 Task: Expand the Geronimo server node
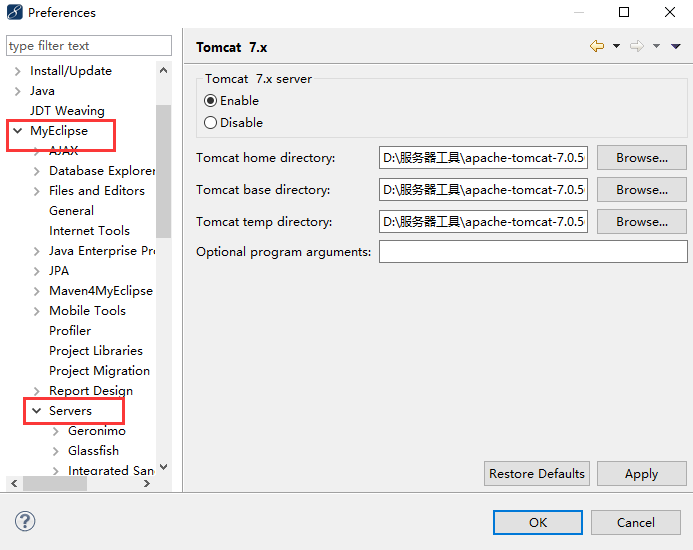click(56, 431)
